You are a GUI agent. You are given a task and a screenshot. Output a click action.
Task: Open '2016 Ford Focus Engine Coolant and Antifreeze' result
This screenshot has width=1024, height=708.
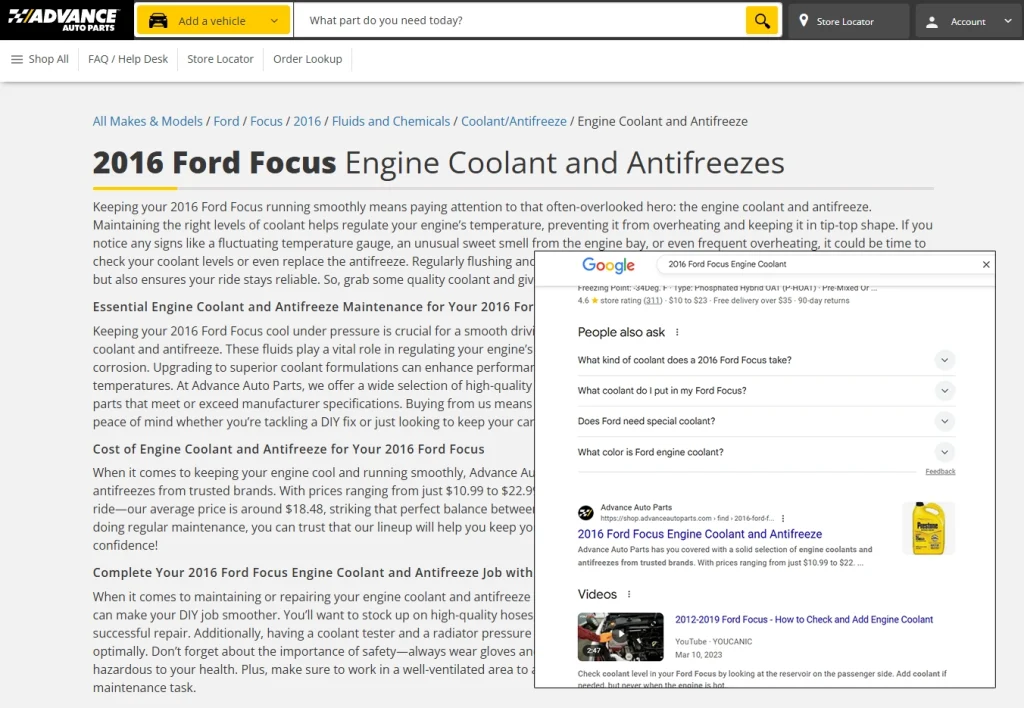point(699,534)
